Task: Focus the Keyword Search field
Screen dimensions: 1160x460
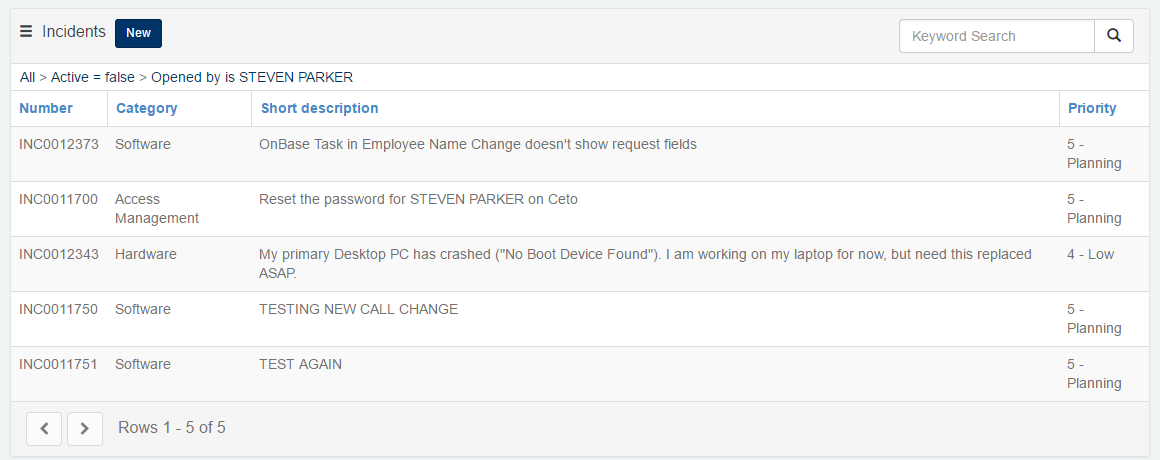Action: tap(997, 35)
